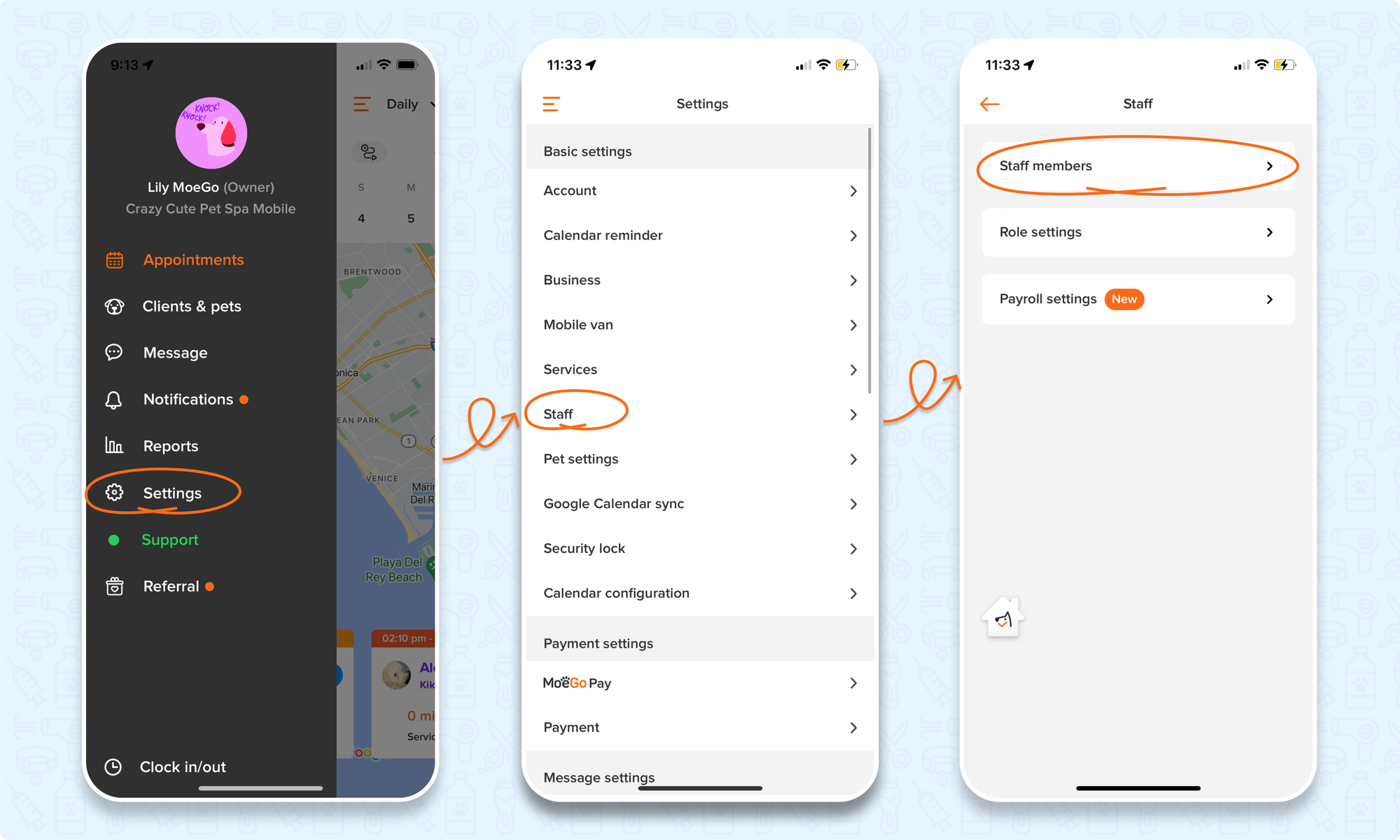
Task: Select the Clients & pets icon
Action: tap(115, 306)
